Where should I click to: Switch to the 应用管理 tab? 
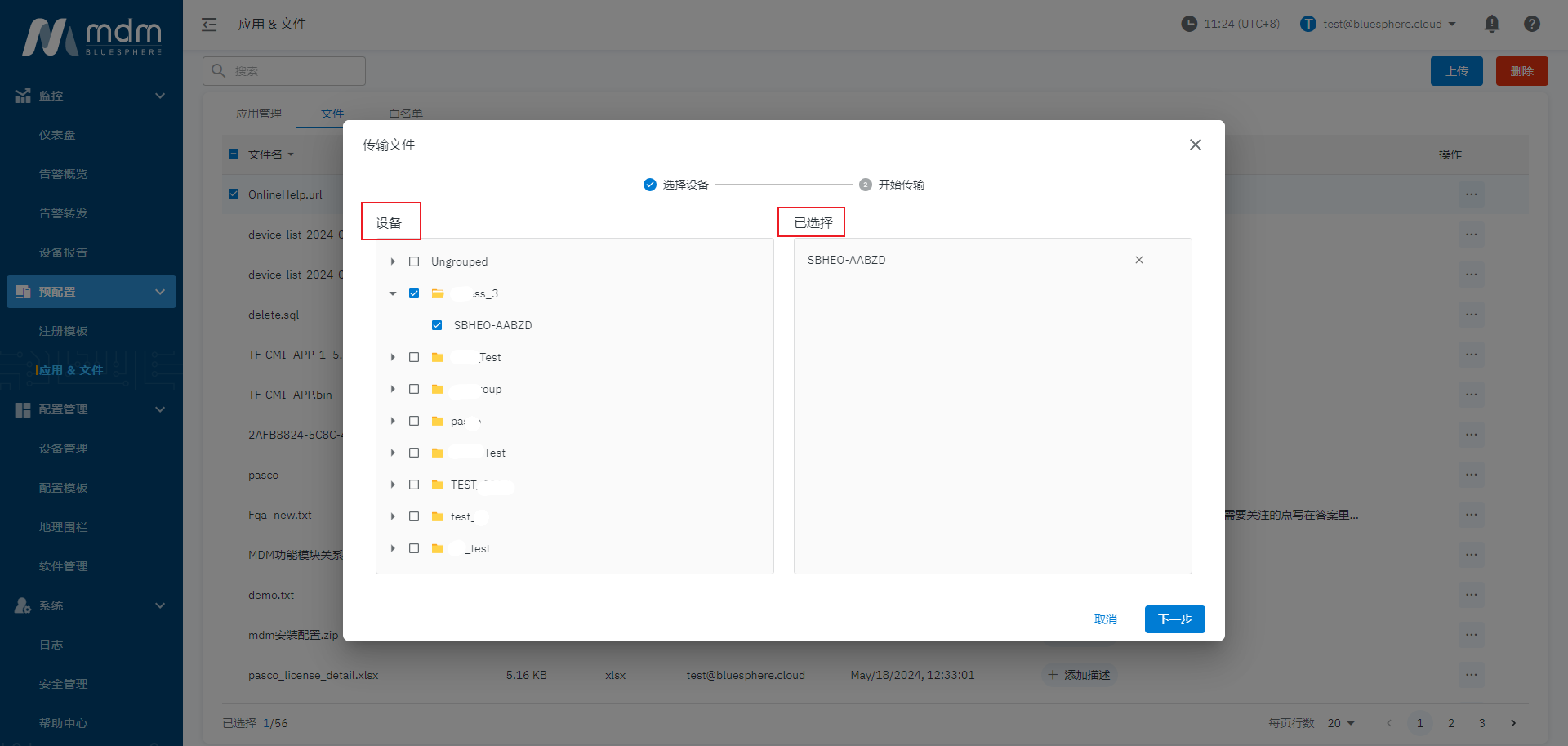pos(259,114)
